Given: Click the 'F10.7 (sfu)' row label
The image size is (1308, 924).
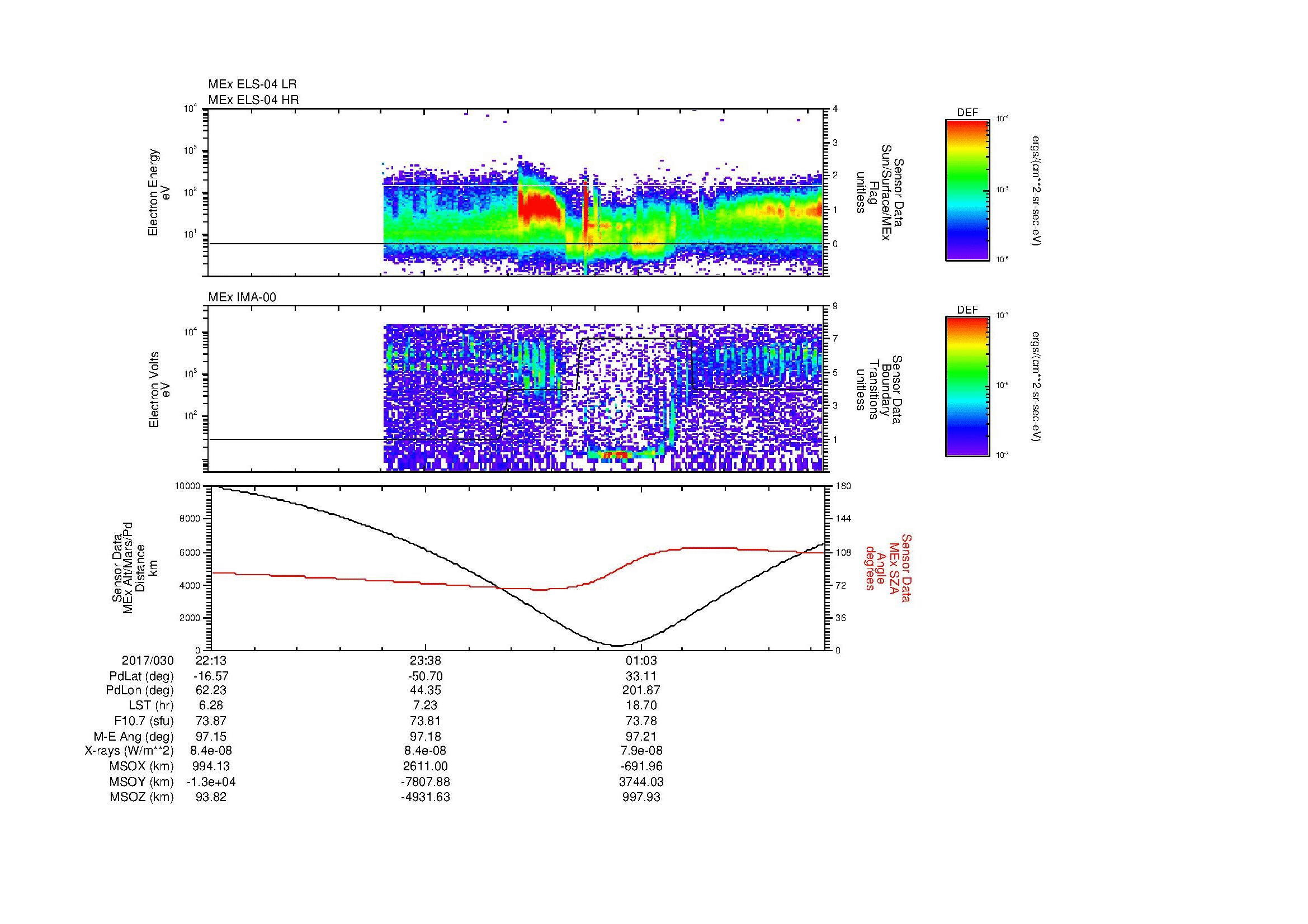Looking at the screenshot, I should [144, 721].
